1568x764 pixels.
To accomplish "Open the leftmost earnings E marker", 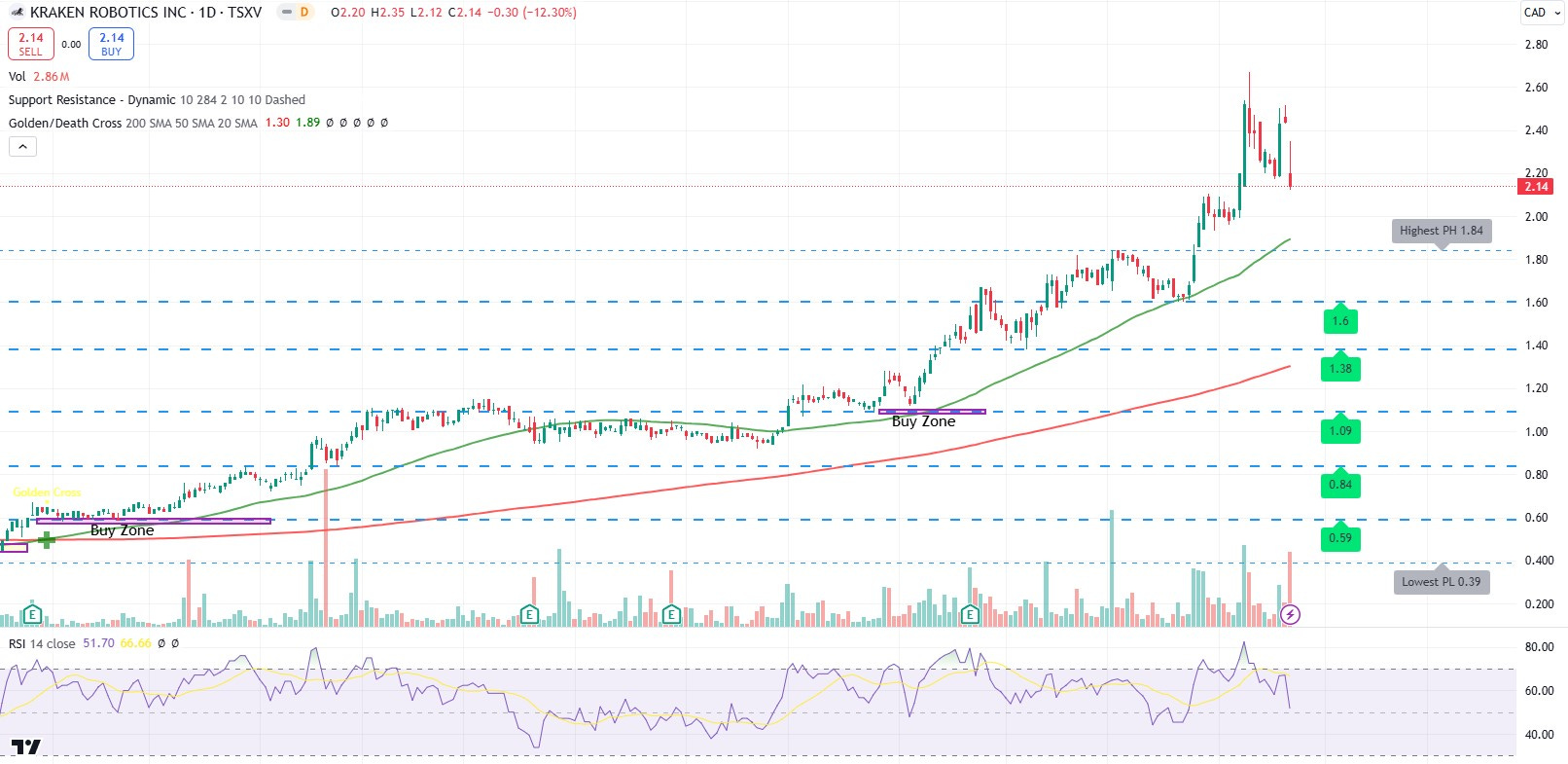I will [x=32, y=614].
